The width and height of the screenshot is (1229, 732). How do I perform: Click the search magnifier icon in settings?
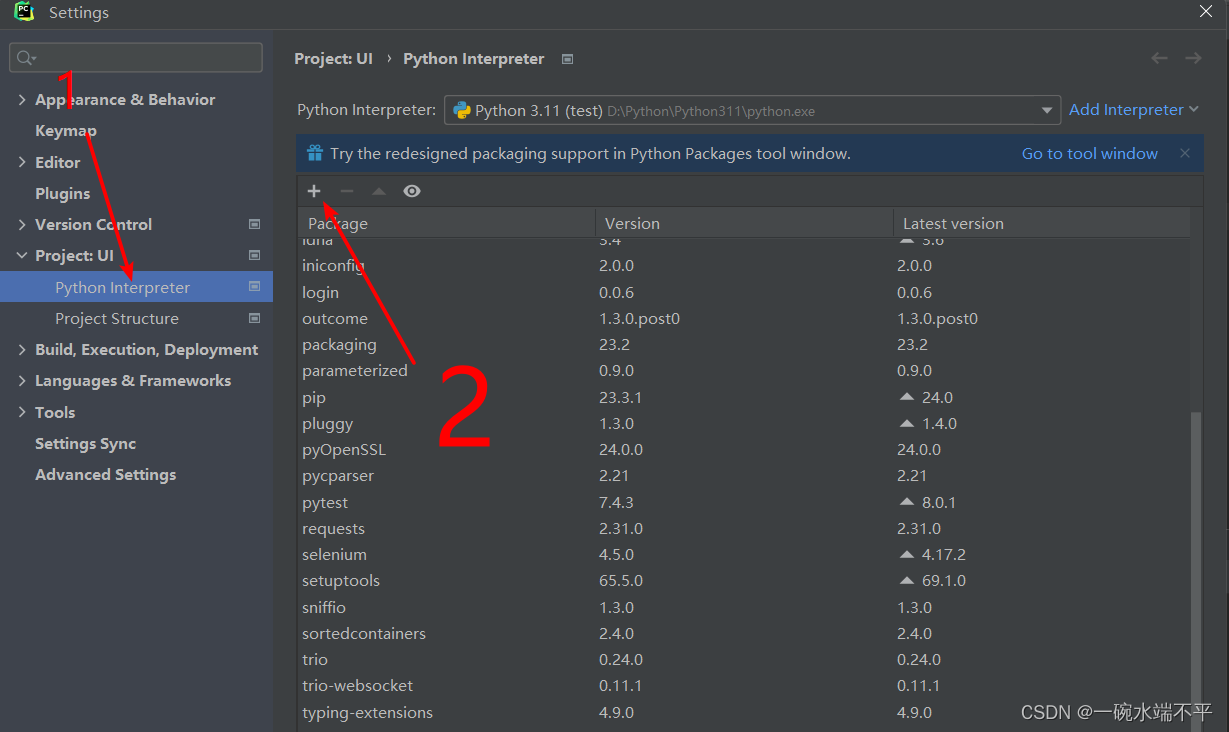pyautogui.click(x=26, y=58)
